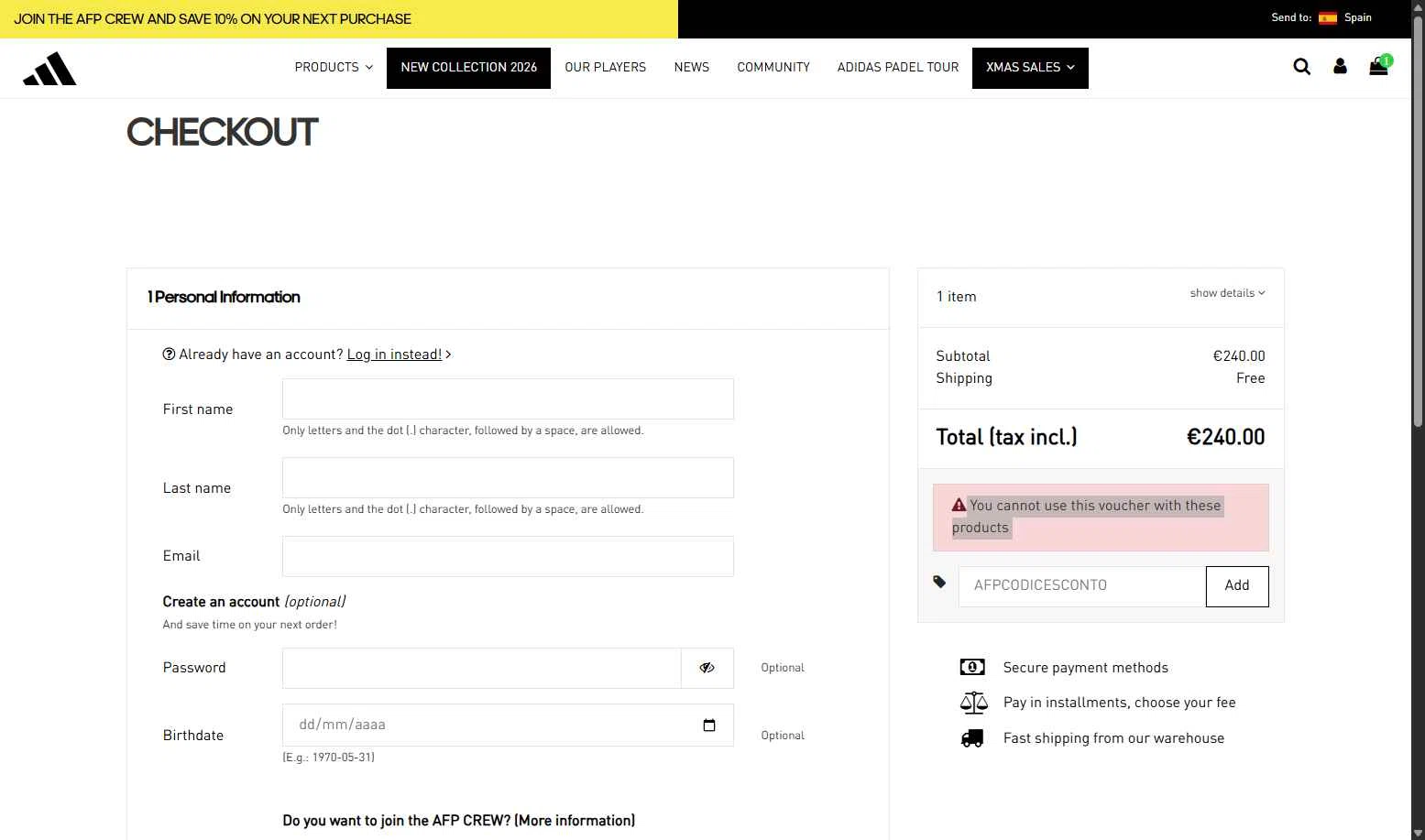Open More information about AFP CREW

click(575, 821)
